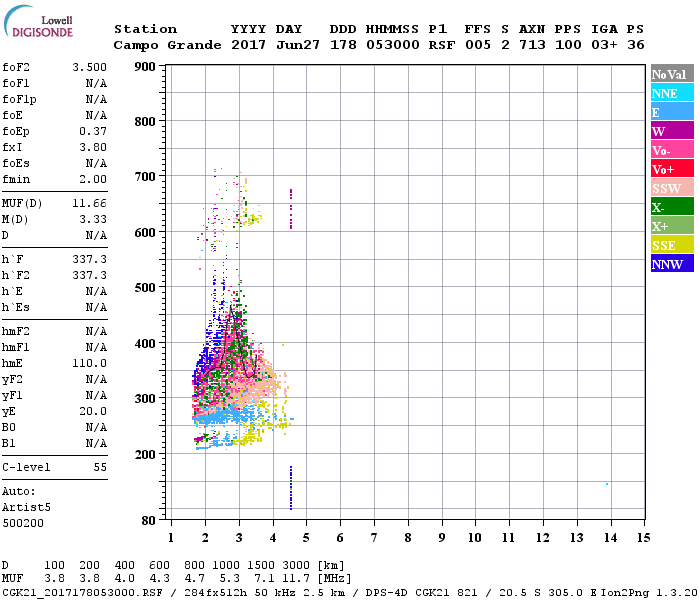
Task: Click the 15 MHz frequency axis label
Action: point(643,537)
